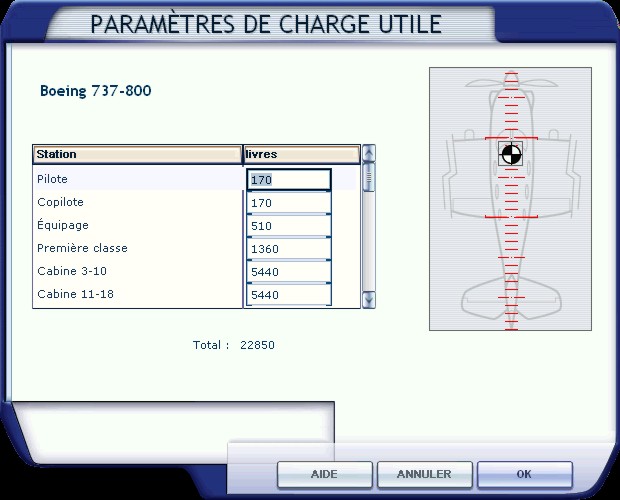Click the Cabine 11-18 weight field

point(289,294)
